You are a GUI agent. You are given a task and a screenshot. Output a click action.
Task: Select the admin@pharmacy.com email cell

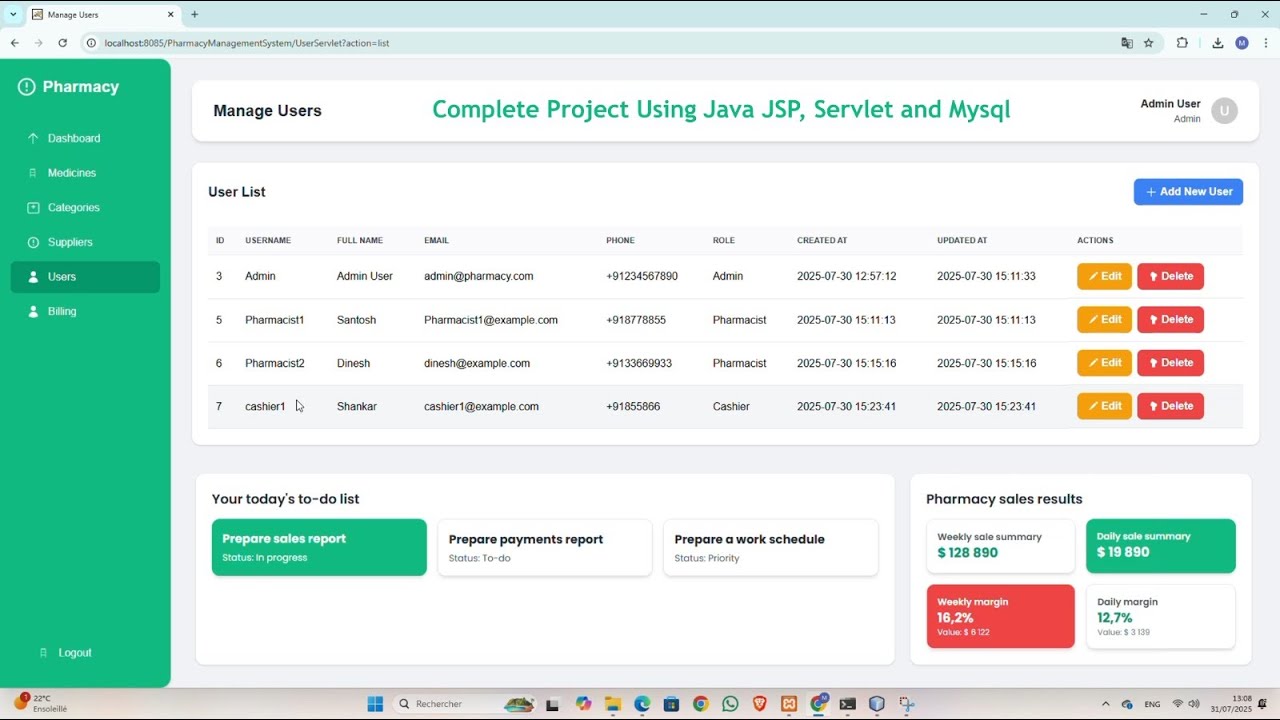pyautogui.click(x=478, y=276)
